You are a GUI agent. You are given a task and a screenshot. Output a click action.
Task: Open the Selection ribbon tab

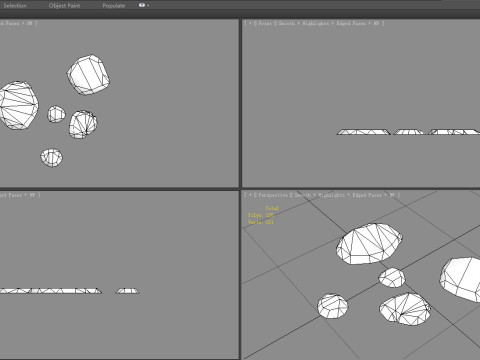15,6
